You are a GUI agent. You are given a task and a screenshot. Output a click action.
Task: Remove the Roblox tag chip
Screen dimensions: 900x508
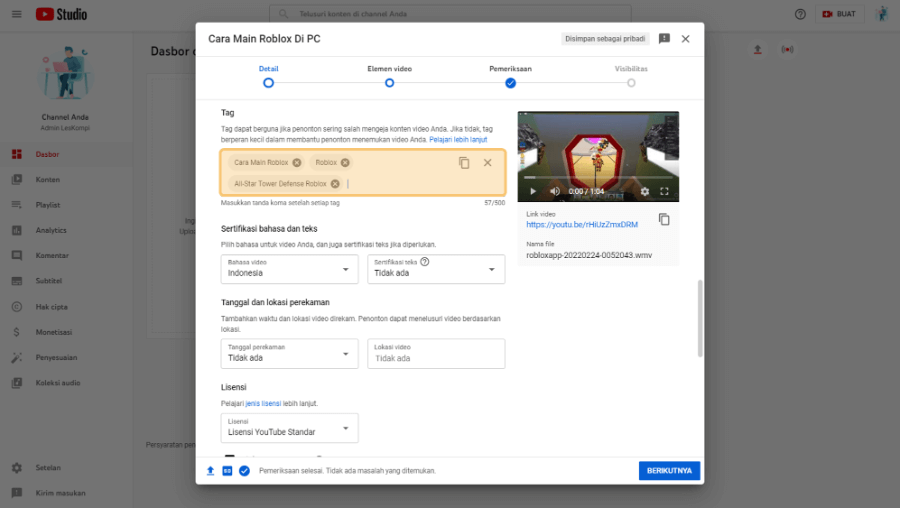[345, 162]
